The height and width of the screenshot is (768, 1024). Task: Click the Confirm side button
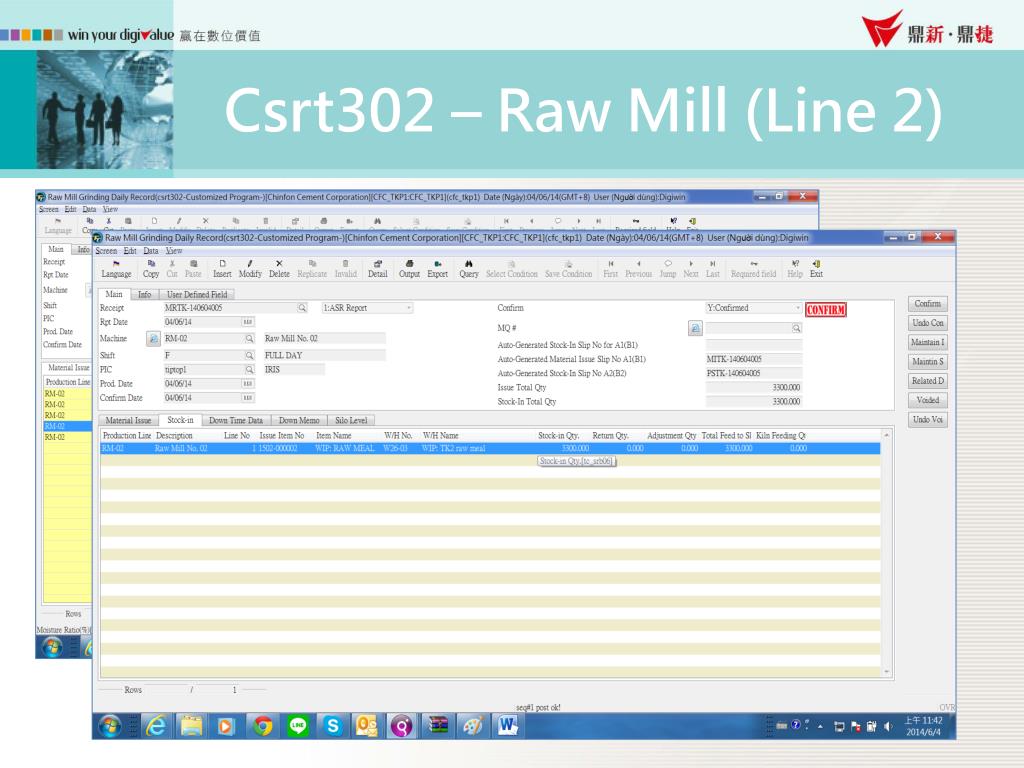click(927, 304)
